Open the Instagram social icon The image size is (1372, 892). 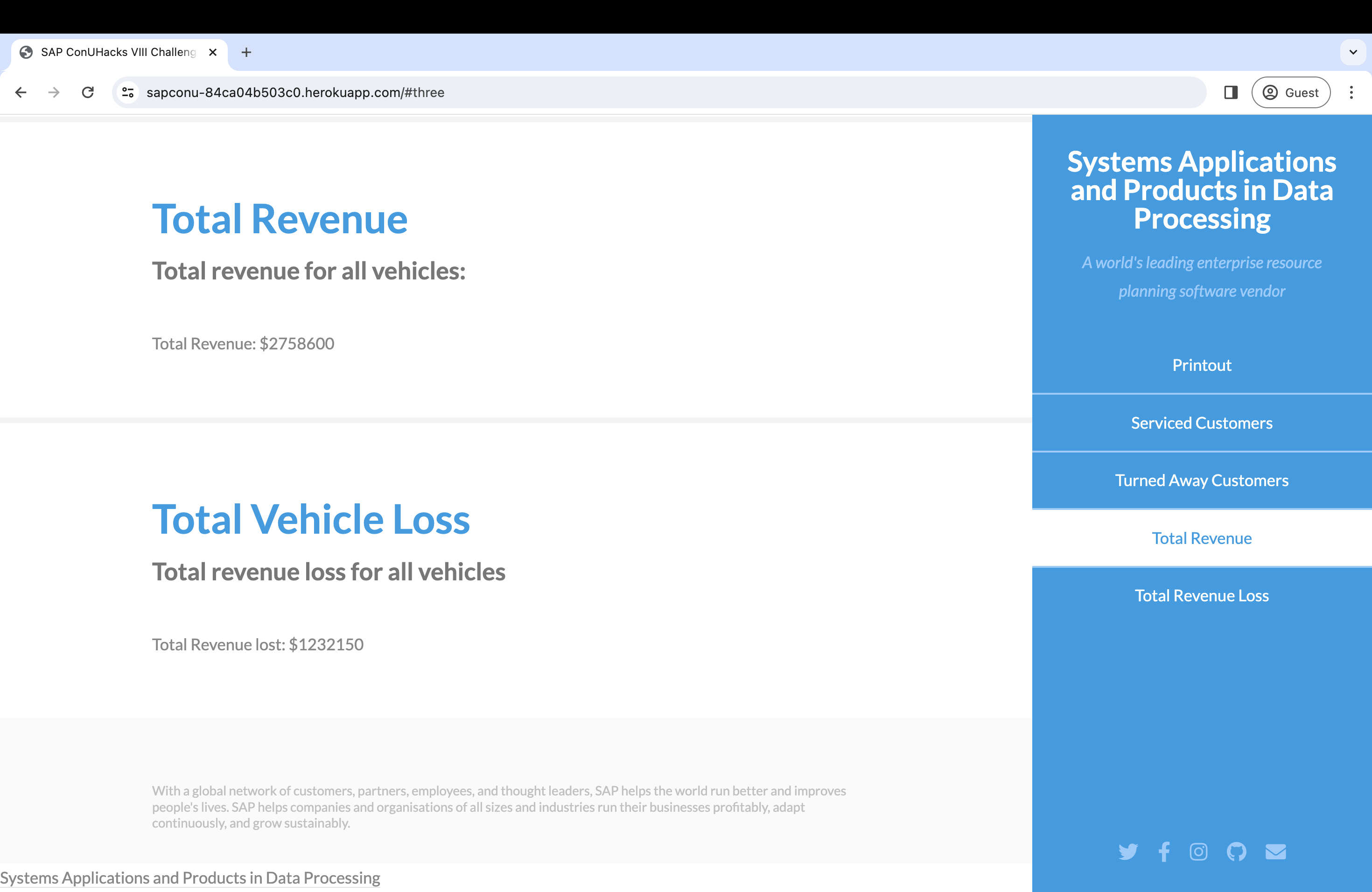coord(1198,852)
